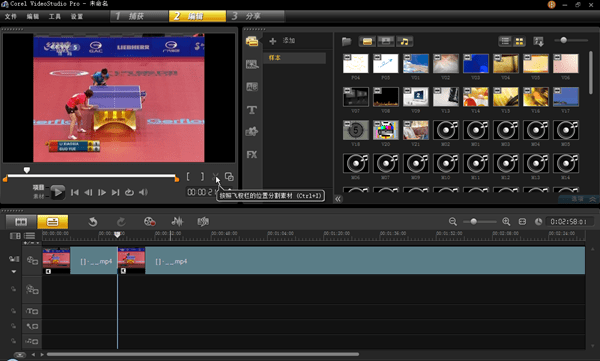
Task: Switch to storyboard view
Action: 21,222
